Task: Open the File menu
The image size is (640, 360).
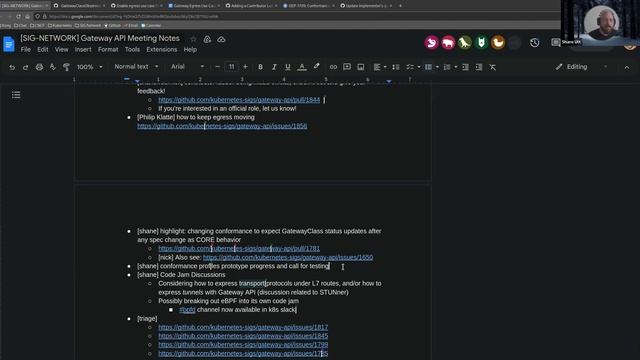Action: (26, 49)
